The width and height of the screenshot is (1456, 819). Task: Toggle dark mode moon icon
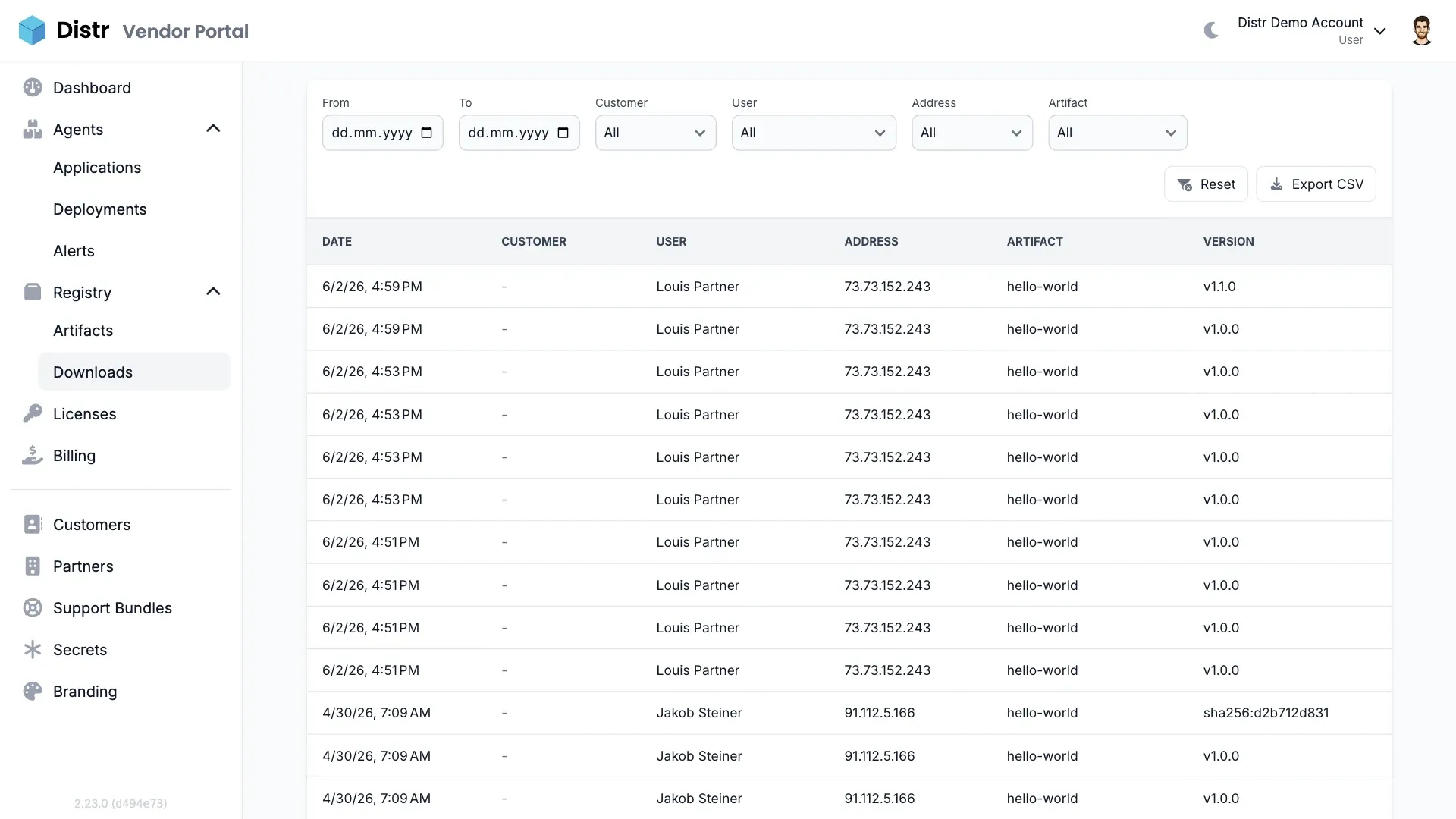pyautogui.click(x=1211, y=30)
